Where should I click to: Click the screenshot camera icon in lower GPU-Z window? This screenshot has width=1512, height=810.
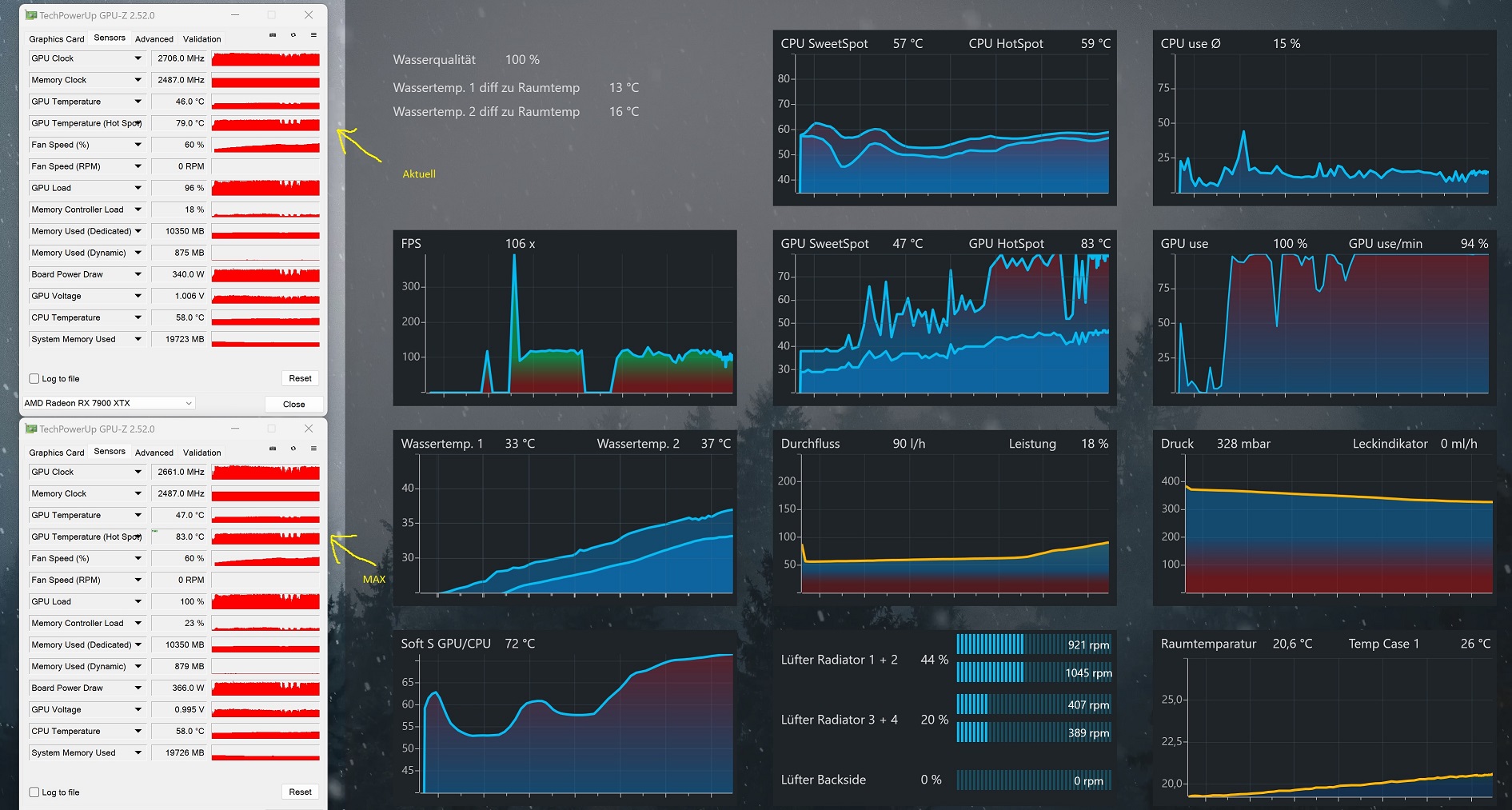click(x=273, y=449)
